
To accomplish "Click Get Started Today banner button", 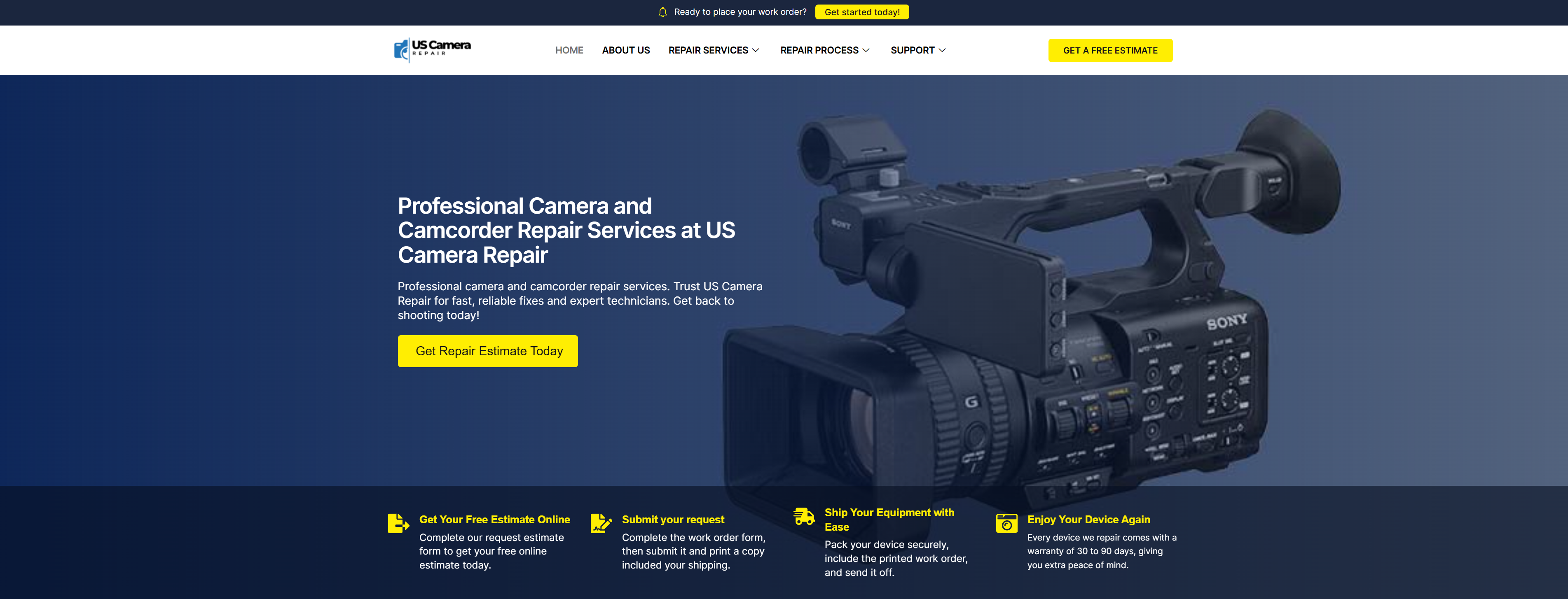I will [861, 12].
